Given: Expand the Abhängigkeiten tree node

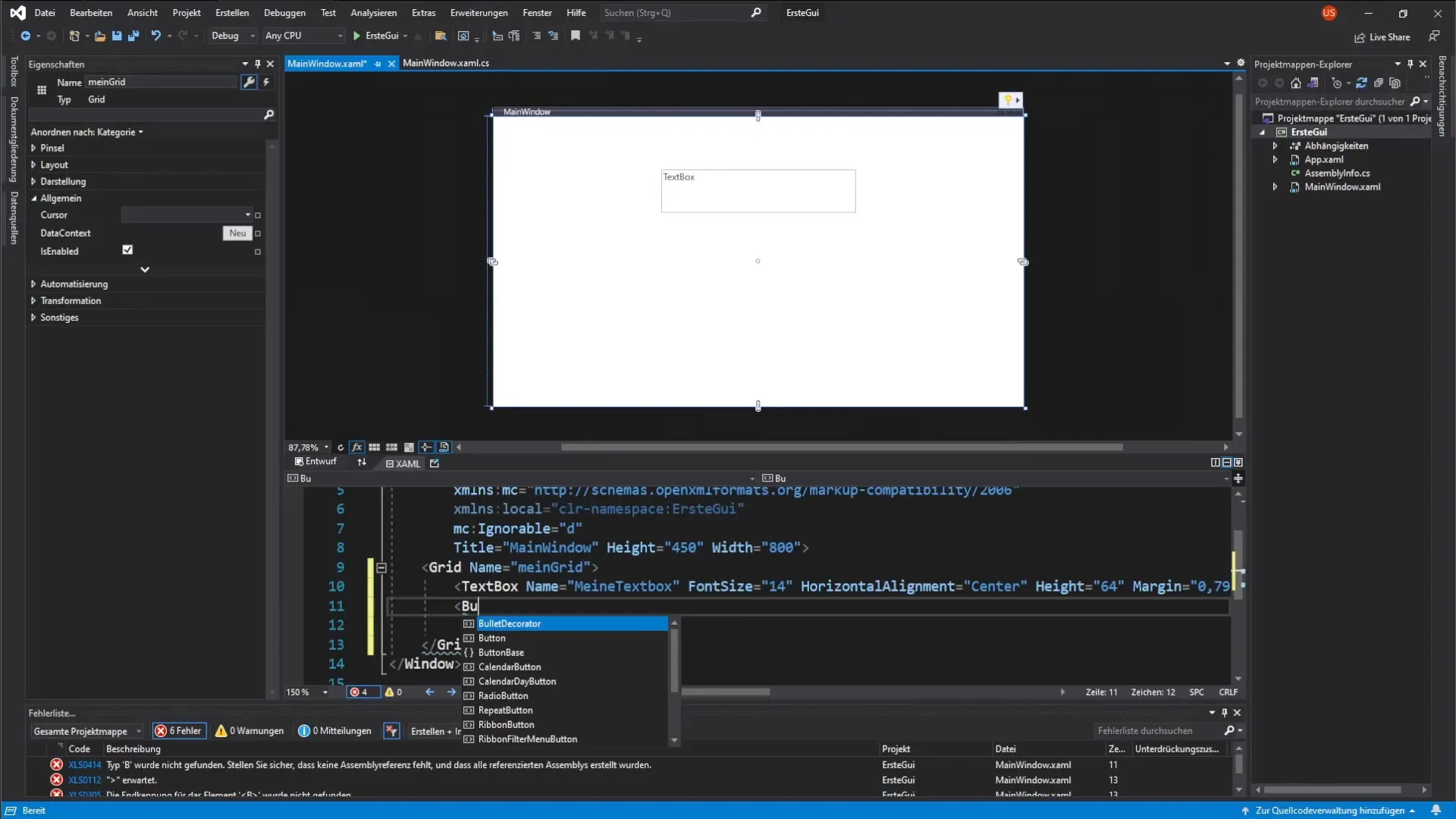Looking at the screenshot, I should coord(1275,146).
